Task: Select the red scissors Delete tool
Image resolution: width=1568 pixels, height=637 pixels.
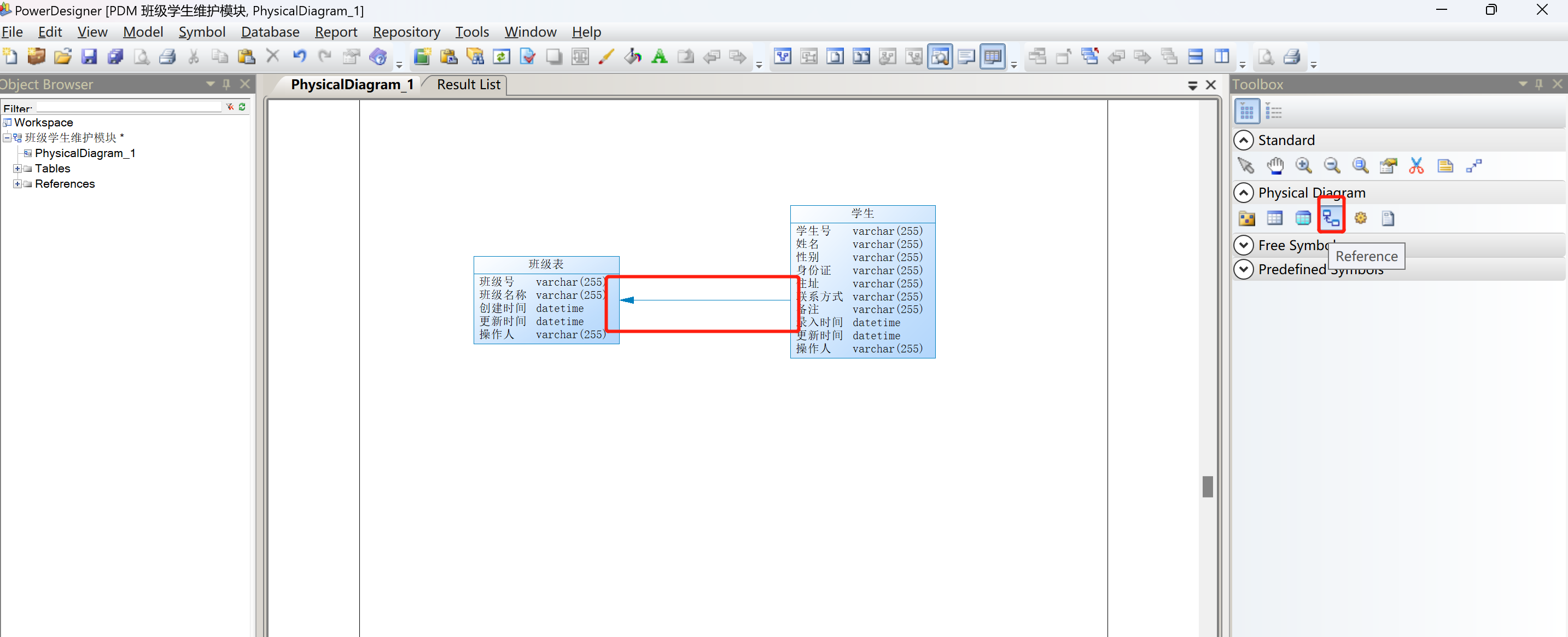Action: [1416, 166]
